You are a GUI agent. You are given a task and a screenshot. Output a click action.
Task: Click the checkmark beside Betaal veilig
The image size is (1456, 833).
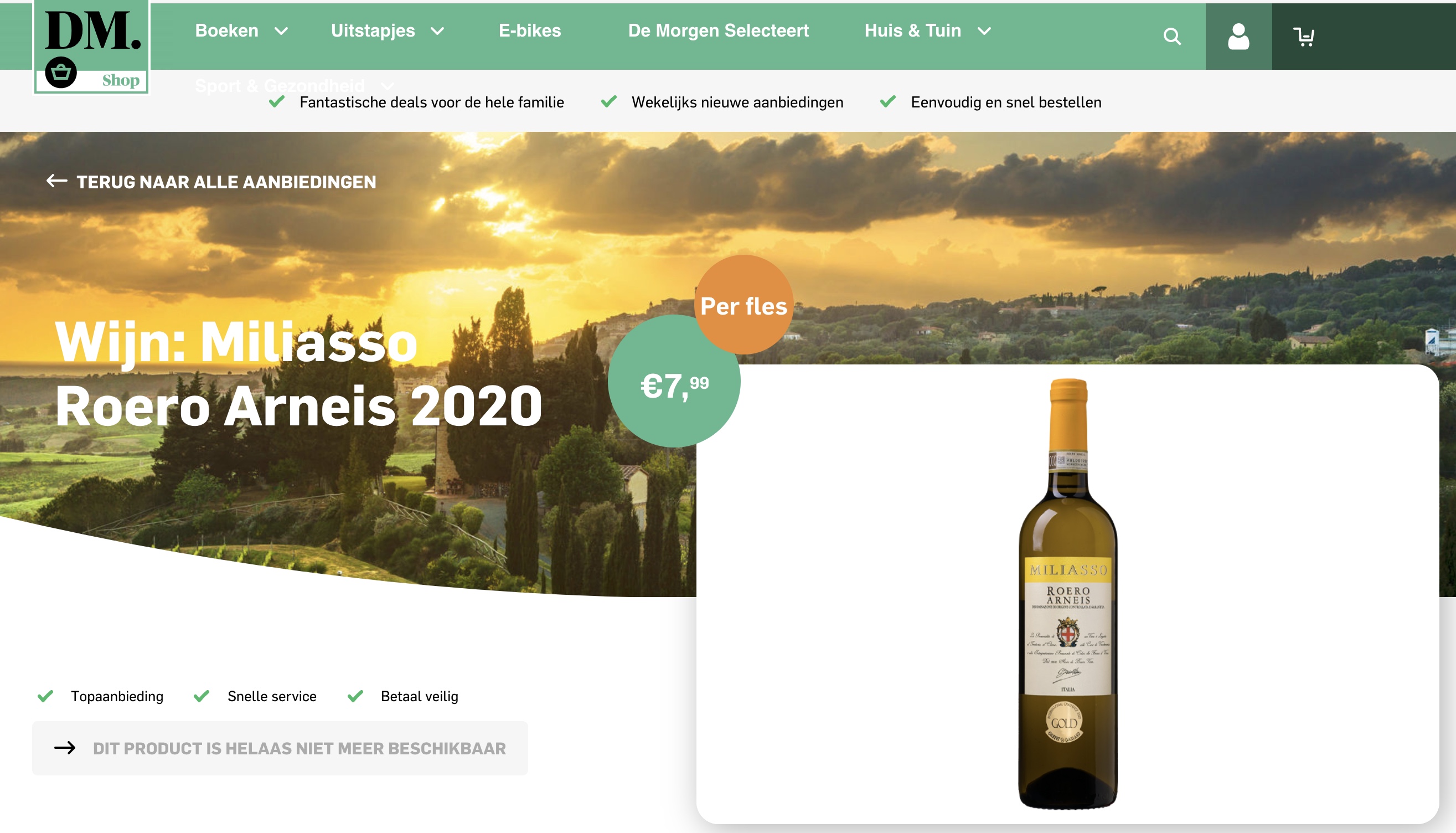pos(356,696)
